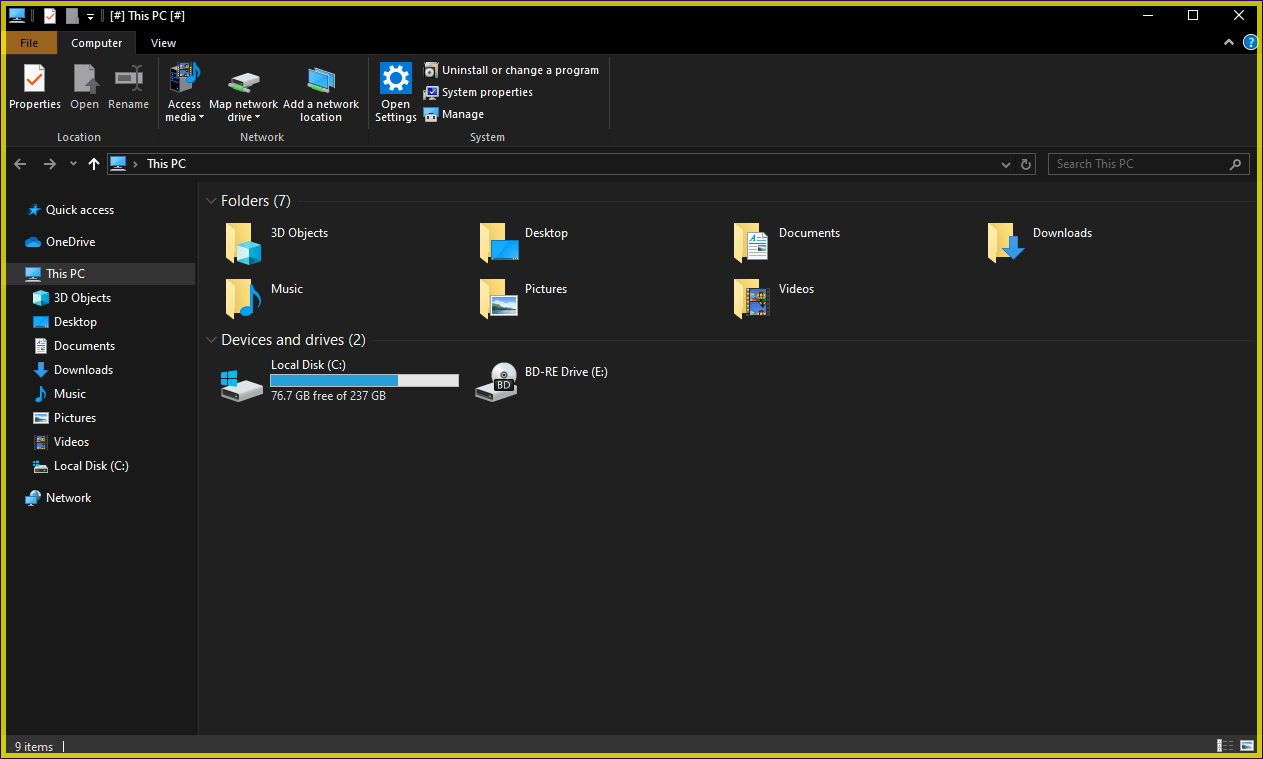Click the Properties ribbon icon
The image size is (1263, 759).
click(35, 78)
